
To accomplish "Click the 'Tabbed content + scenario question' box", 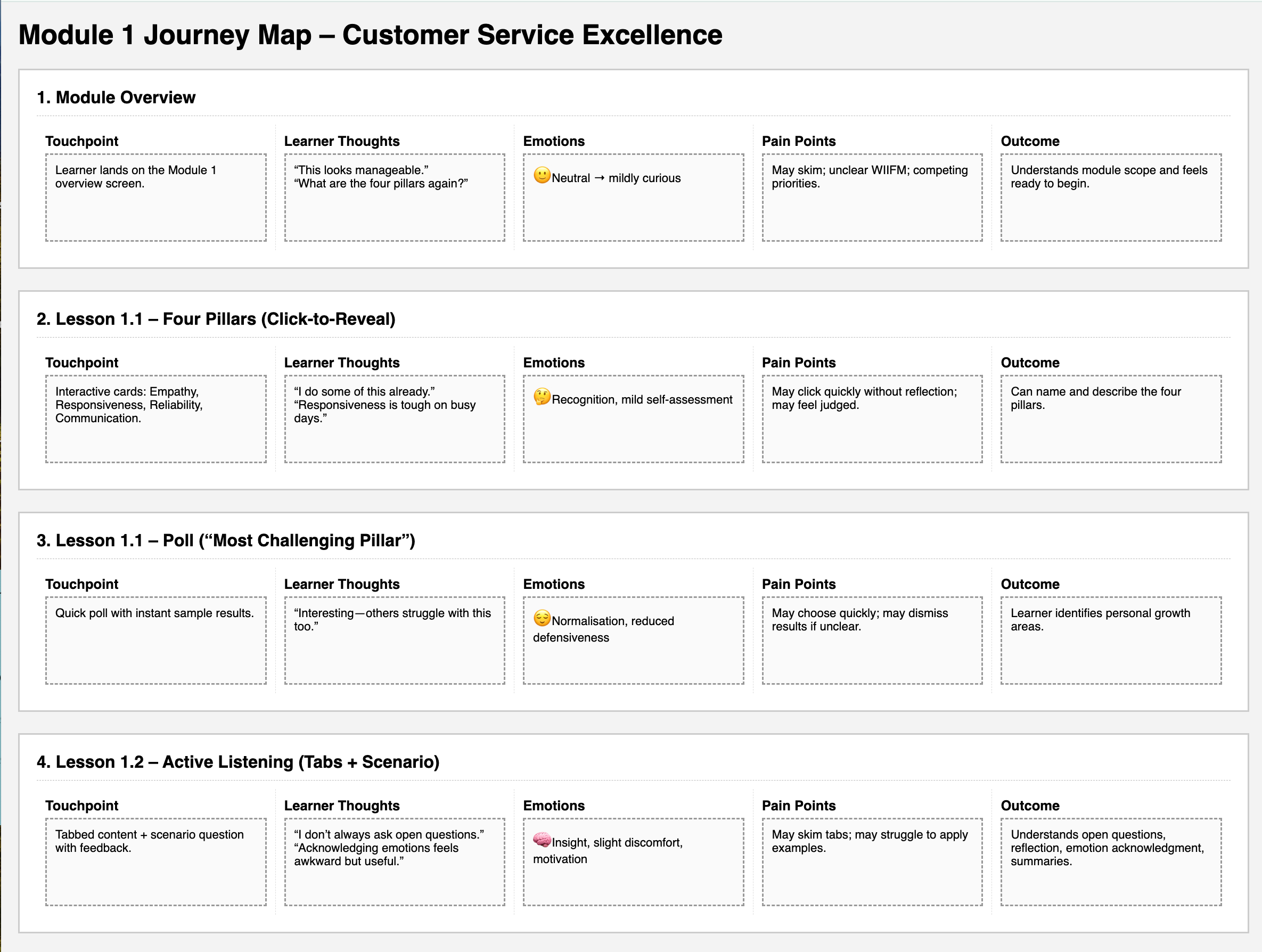I will pos(155,861).
